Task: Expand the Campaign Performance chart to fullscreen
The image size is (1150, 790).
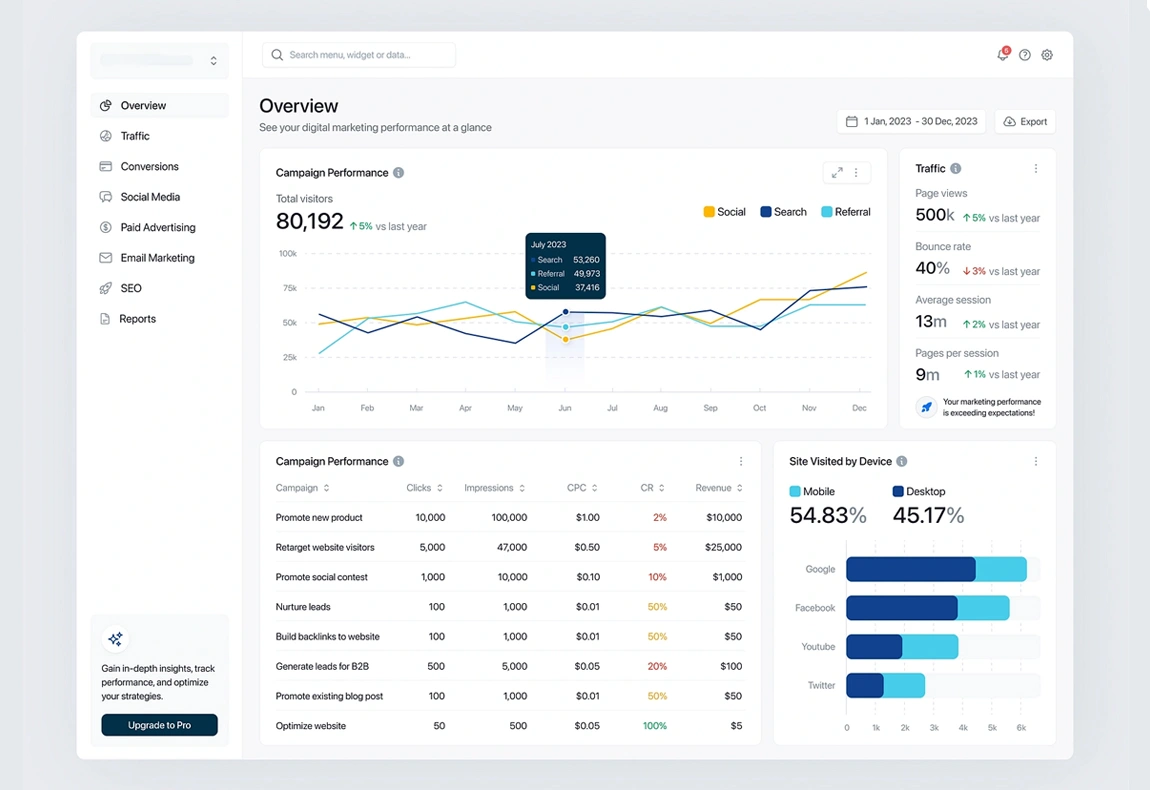Action: point(837,172)
